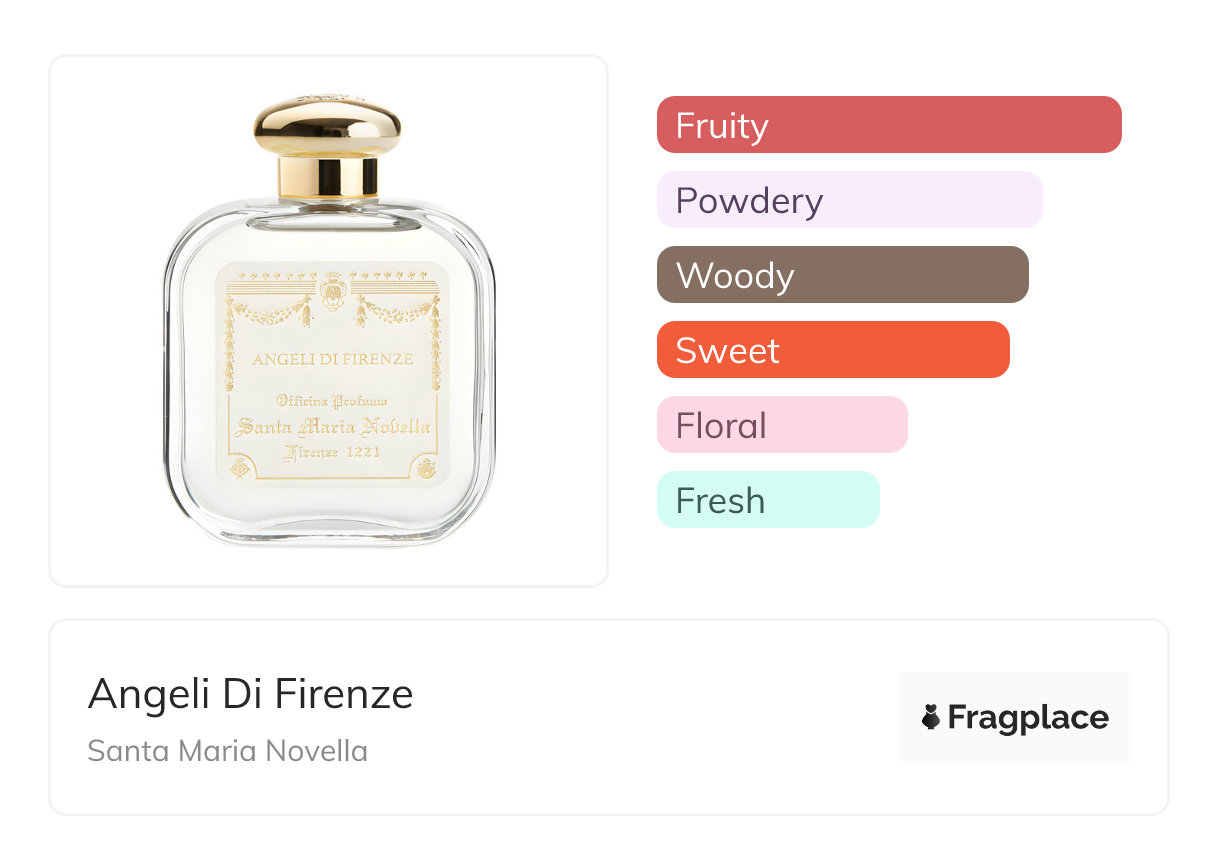
Task: Click the word Floral label
Action: point(721,426)
